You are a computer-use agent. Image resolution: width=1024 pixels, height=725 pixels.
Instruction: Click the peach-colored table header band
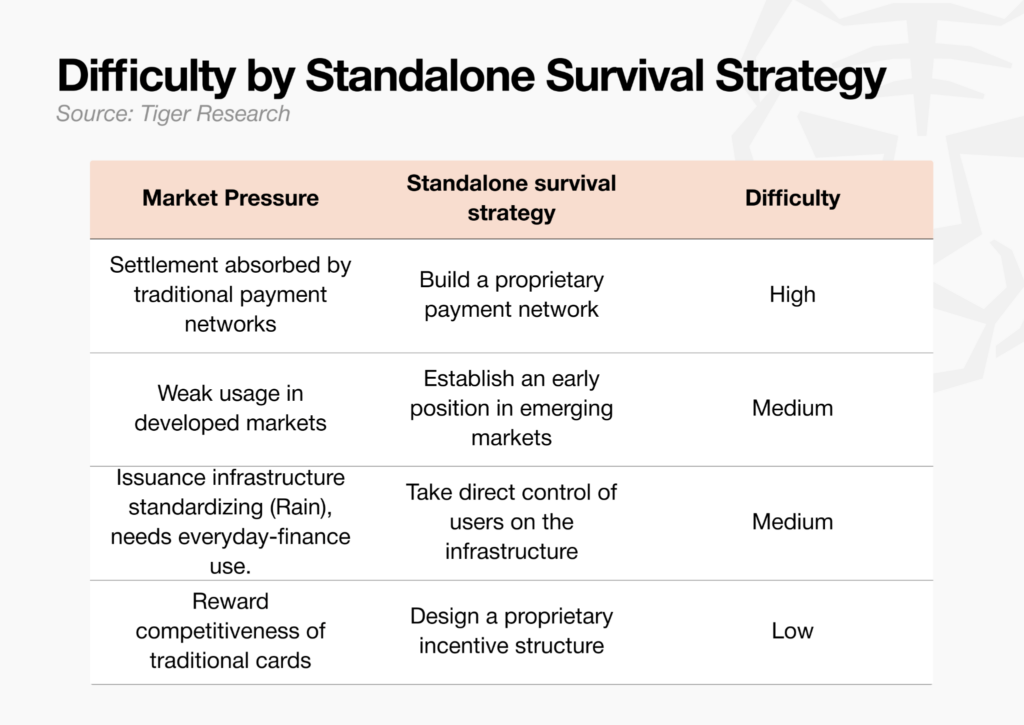(511, 199)
